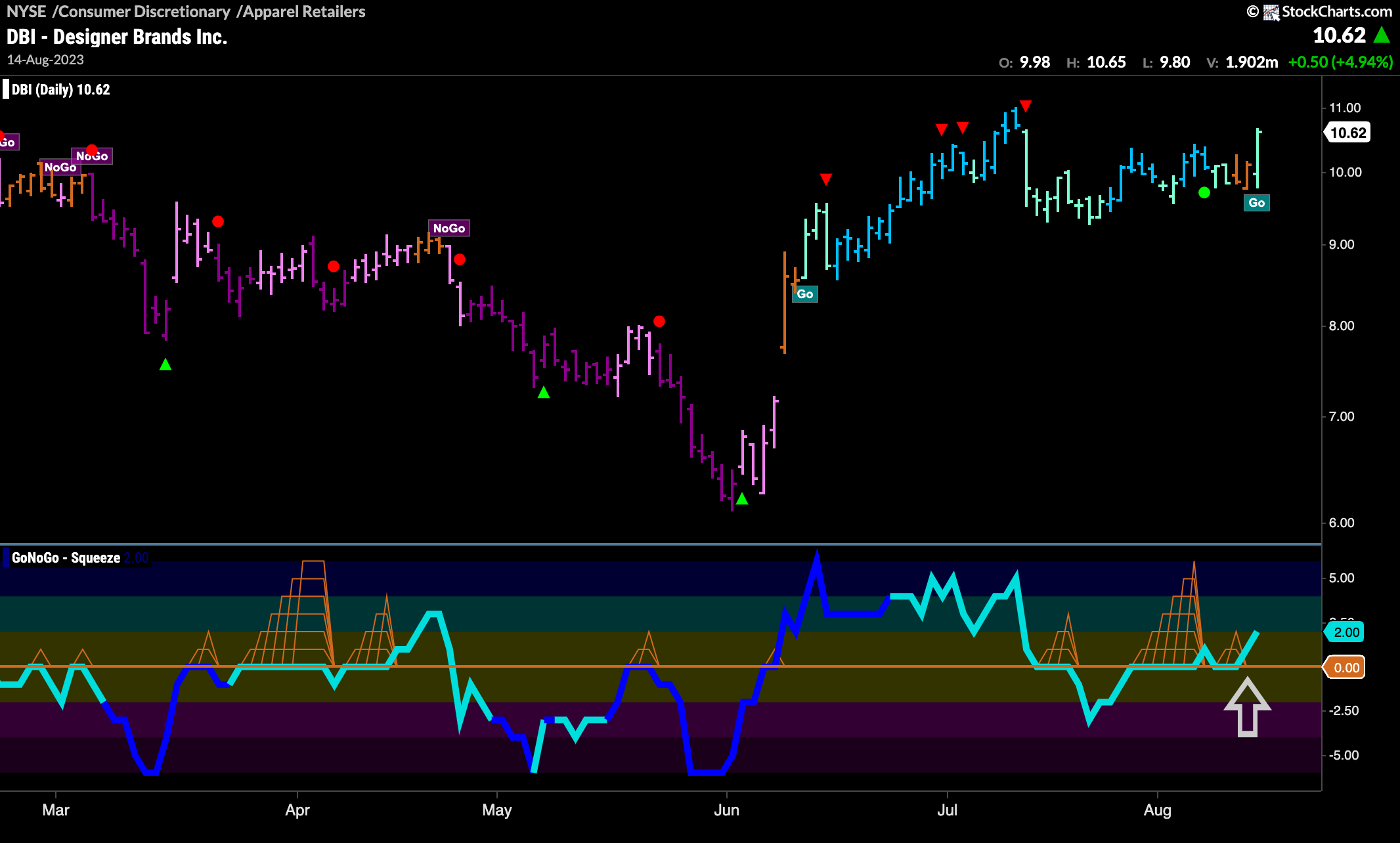Click the white square legend marker beside DBI (Daily)

[6, 89]
